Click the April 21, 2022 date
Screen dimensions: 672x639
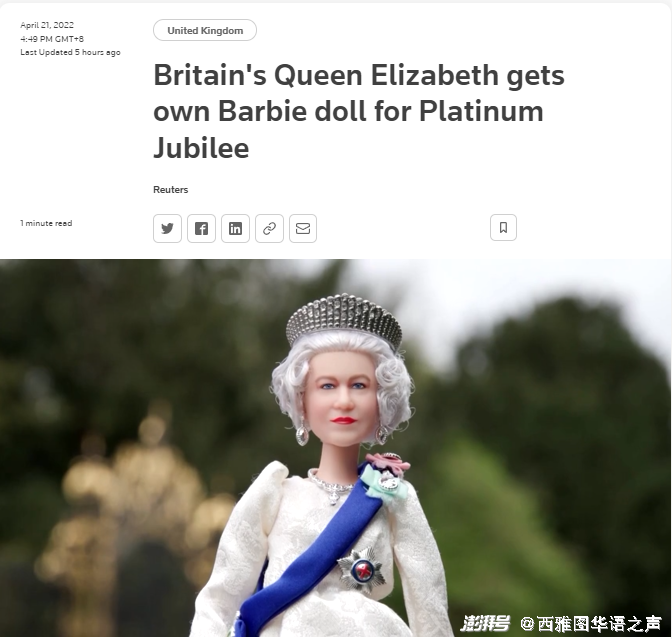(47, 25)
